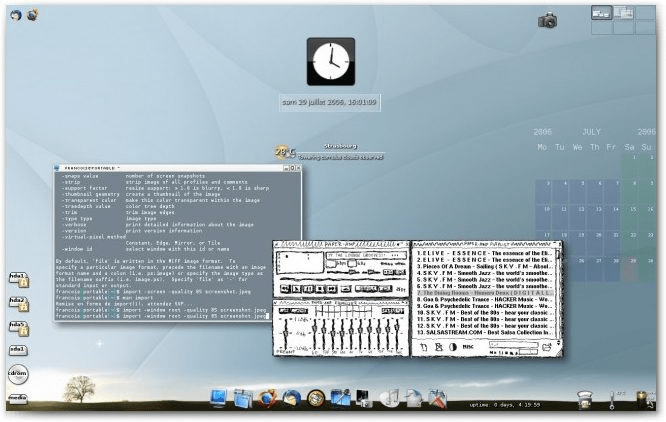Open the cdrom disc icon
666x422 pixels.
[17, 375]
